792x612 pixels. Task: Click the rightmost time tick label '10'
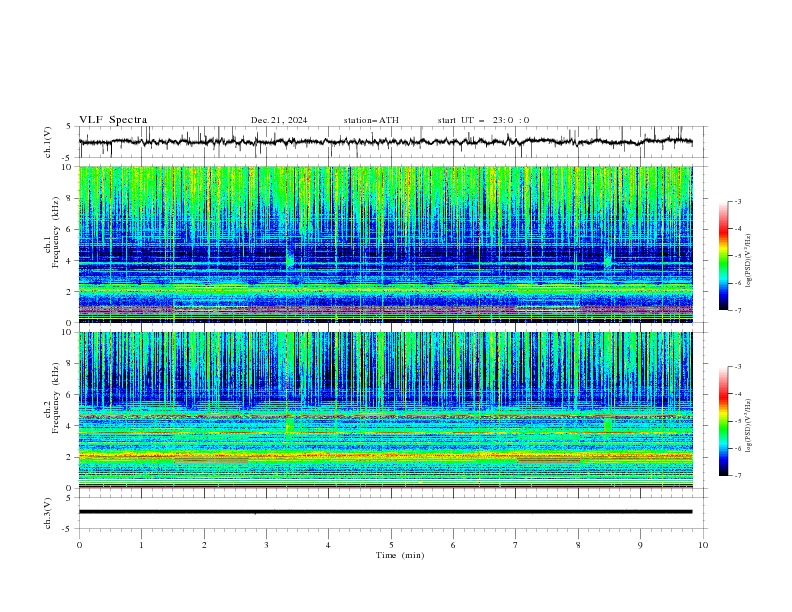point(703,545)
